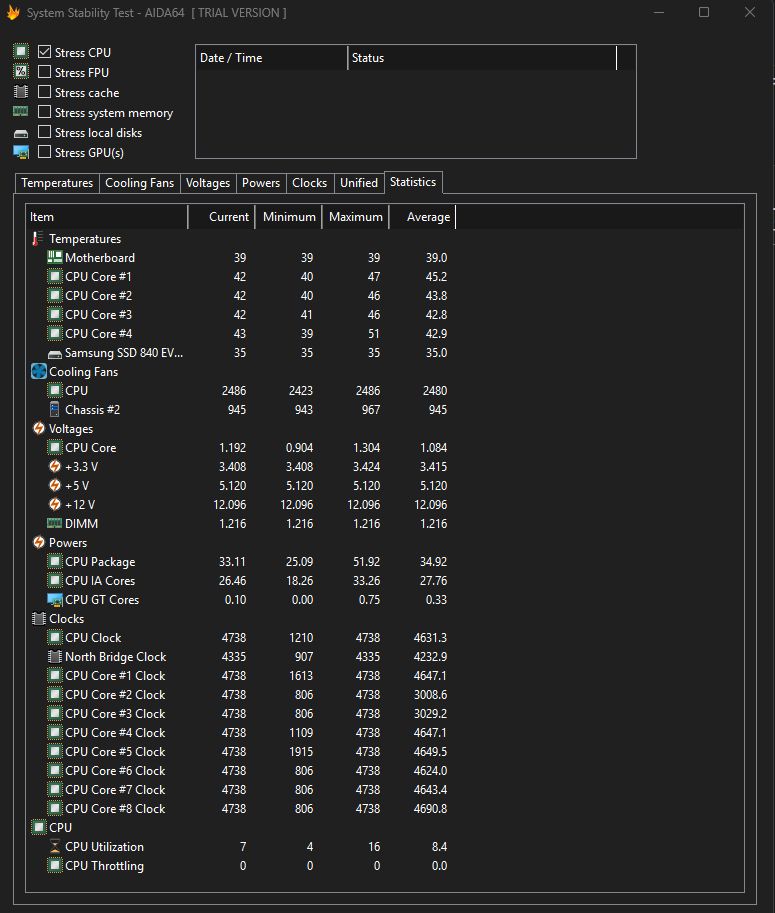Enable the Stress FPU checkbox

[45, 72]
